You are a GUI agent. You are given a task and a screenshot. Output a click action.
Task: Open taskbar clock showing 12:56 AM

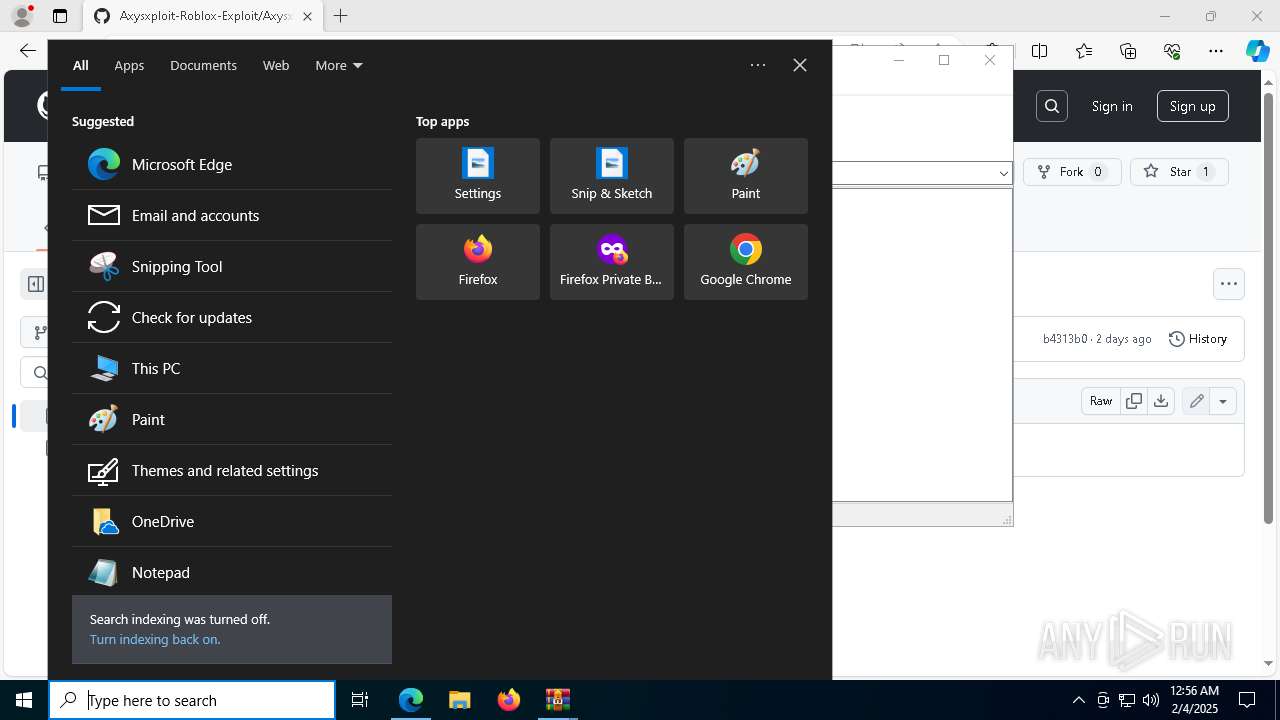pyautogui.click(x=1194, y=700)
